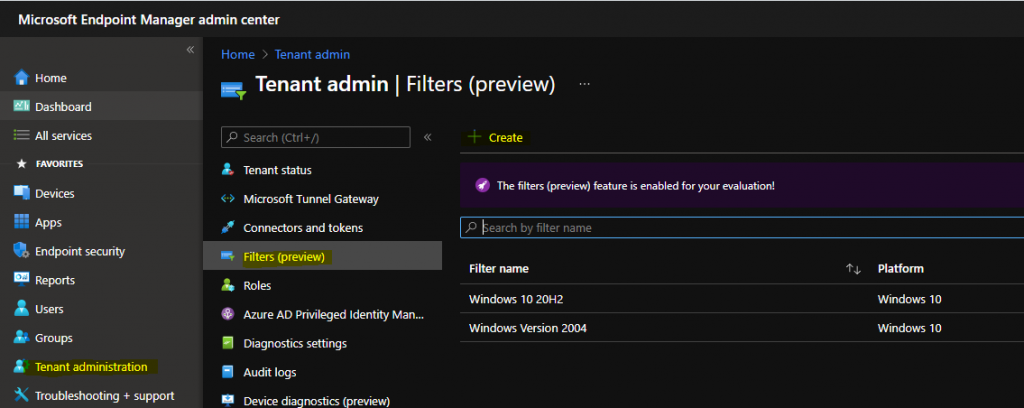Click Platform cell of Windows 10 20H2 row
The image size is (1024, 408).
910,299
